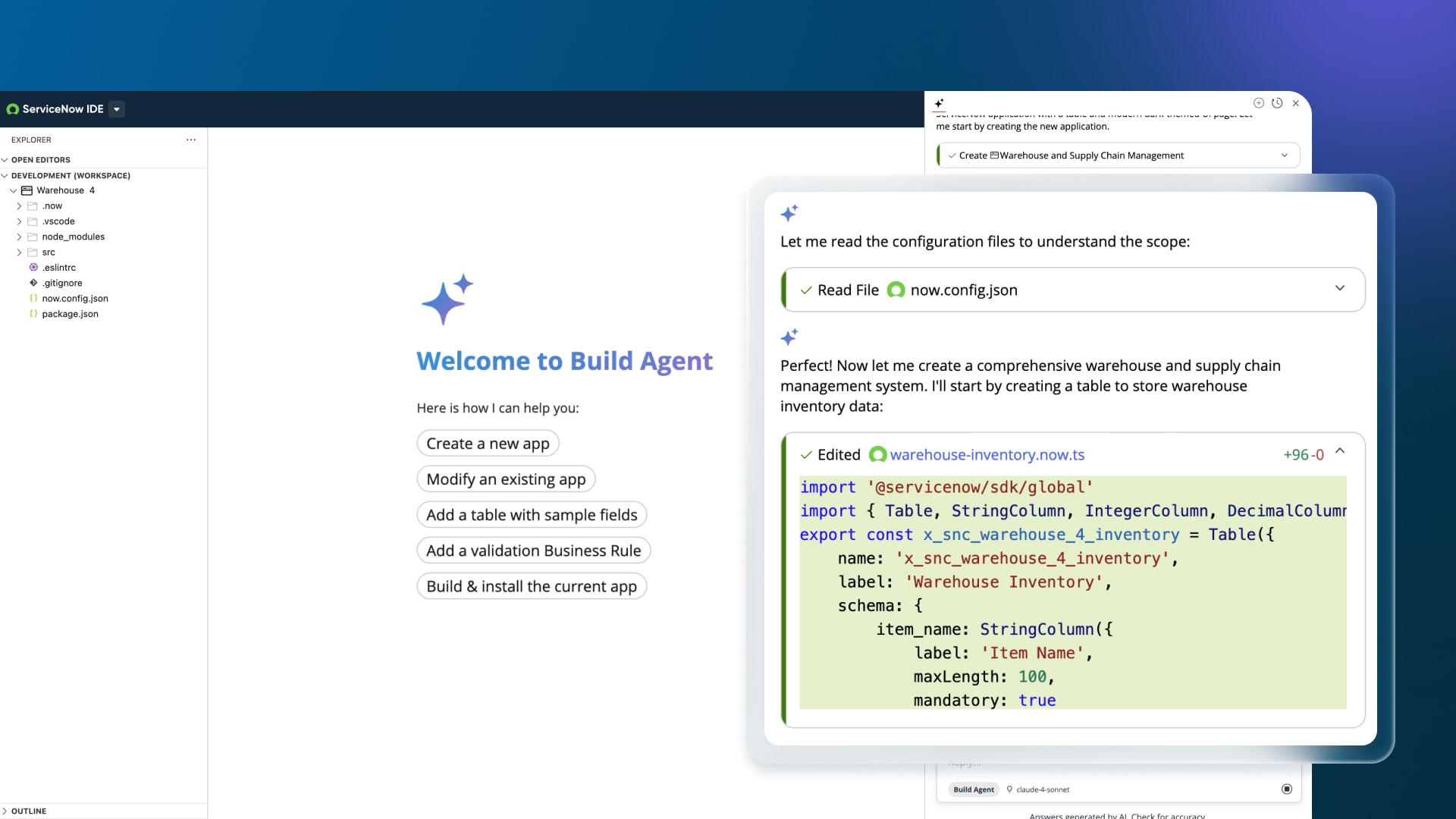The width and height of the screenshot is (1456, 819).
Task: Click the Create a new app suggestion
Action: click(488, 444)
